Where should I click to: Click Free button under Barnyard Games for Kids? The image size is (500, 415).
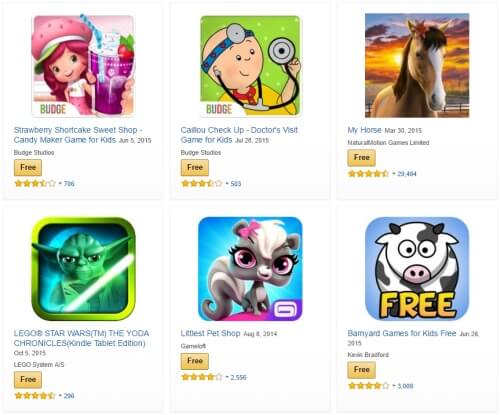(x=362, y=370)
